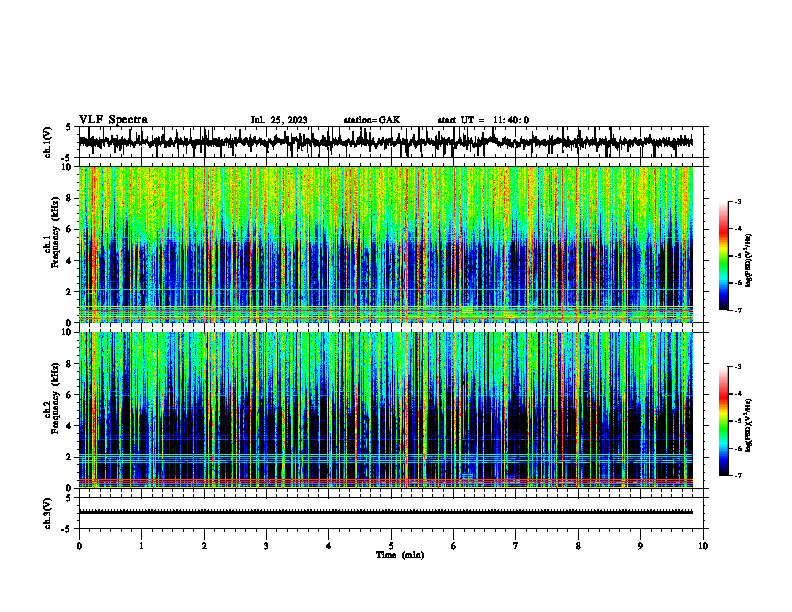Click the "-5" tick of the ch.3(V) axis
Viewport: 792px width, 612px height.
pyautogui.click(x=68, y=529)
